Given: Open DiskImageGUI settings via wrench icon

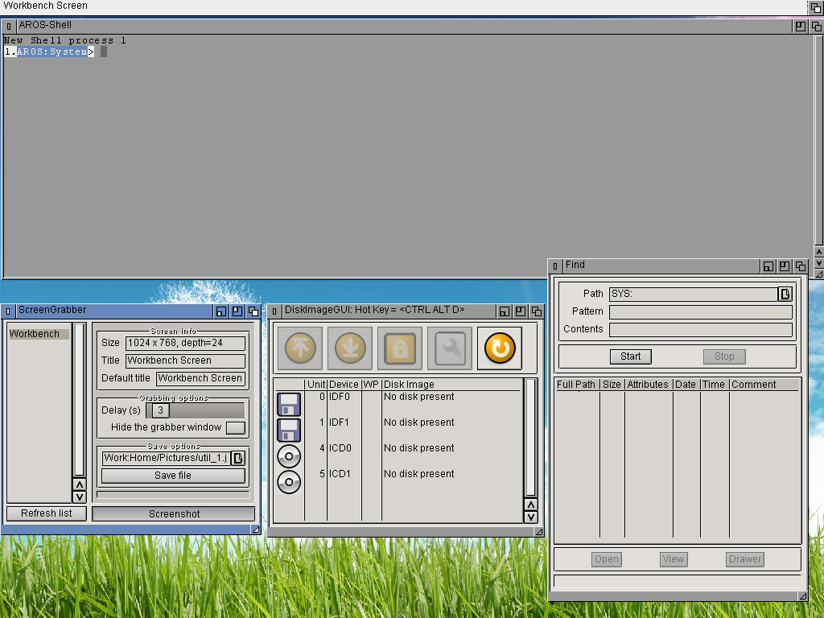Looking at the screenshot, I should pyautogui.click(x=450, y=348).
